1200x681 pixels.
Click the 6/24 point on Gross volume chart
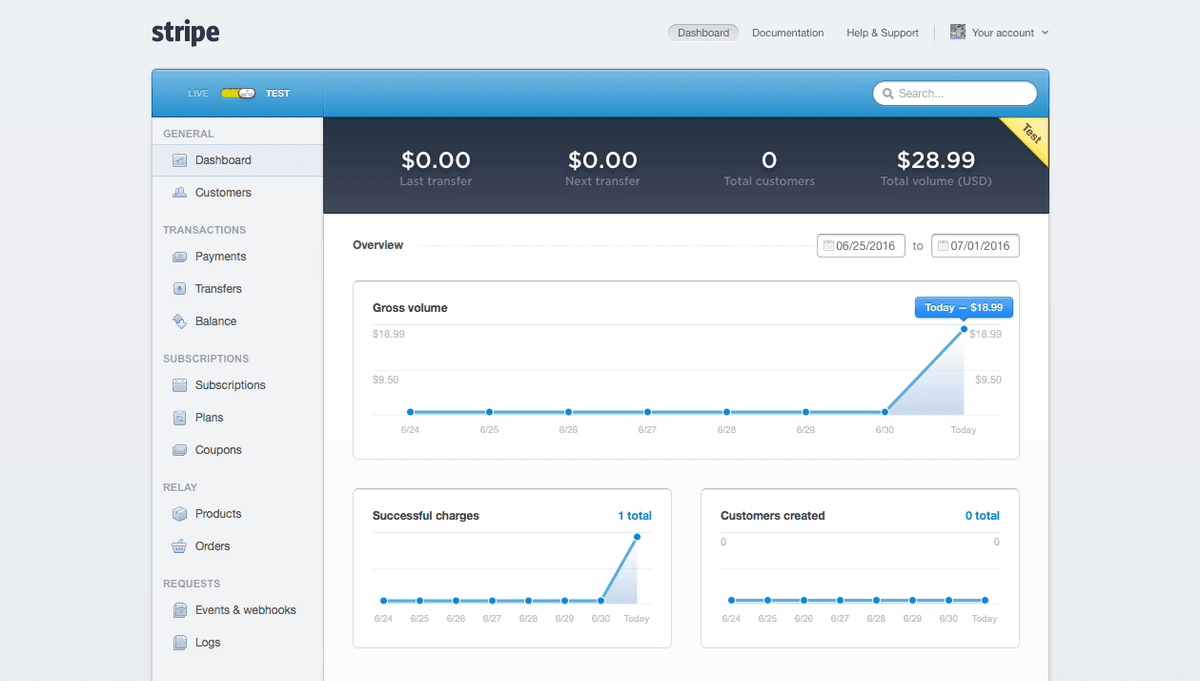tap(410, 412)
